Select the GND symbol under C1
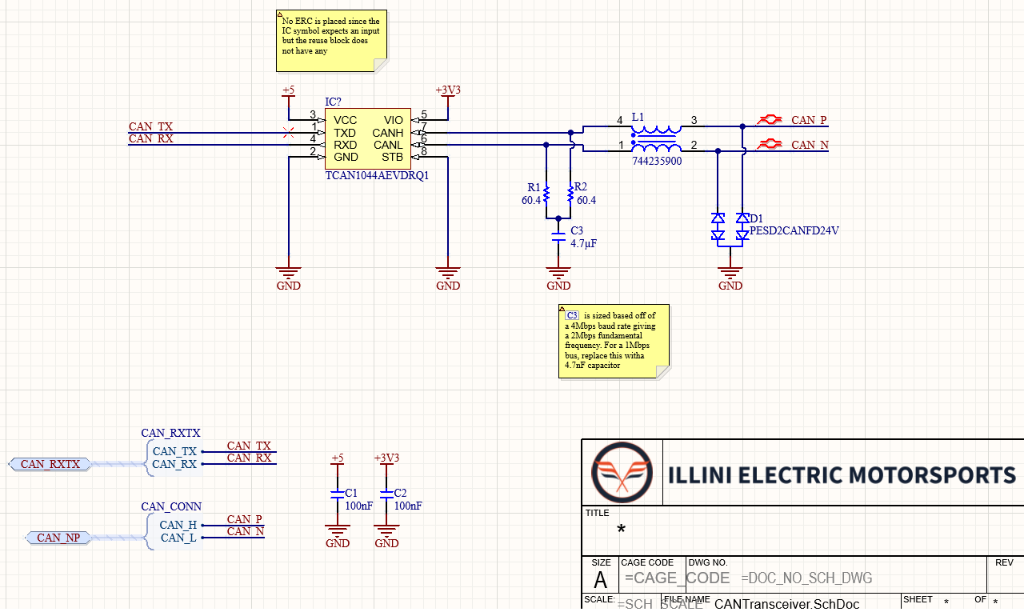Screen dimensions: 1024x609 [337, 536]
